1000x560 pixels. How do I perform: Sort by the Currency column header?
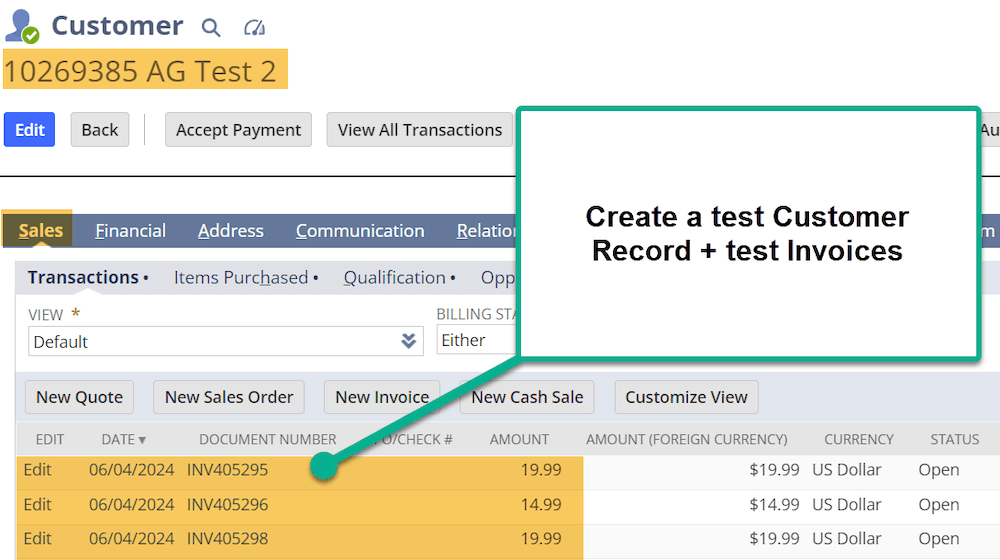(858, 439)
